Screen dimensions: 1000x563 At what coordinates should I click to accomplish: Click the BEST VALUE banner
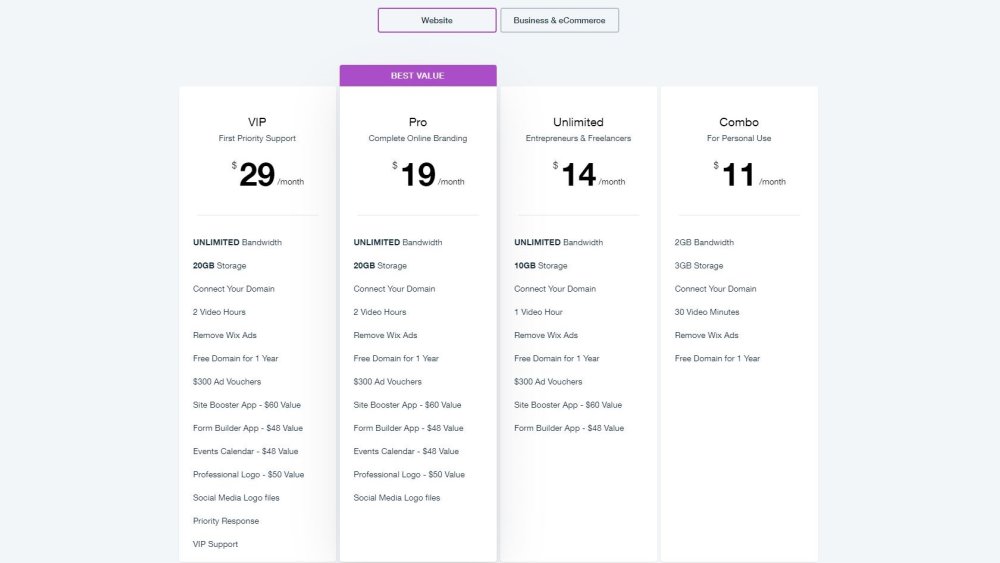[418, 75]
